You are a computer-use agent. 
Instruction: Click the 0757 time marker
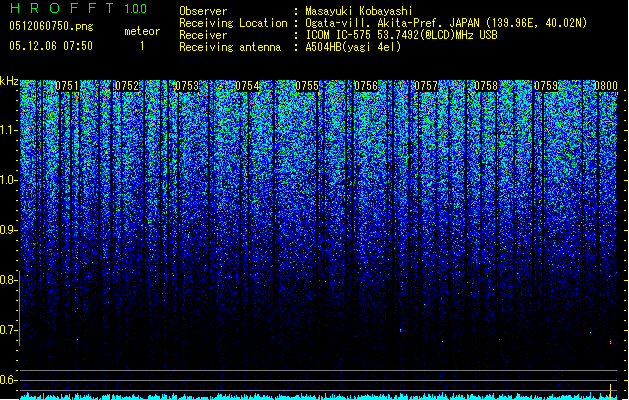click(426, 86)
